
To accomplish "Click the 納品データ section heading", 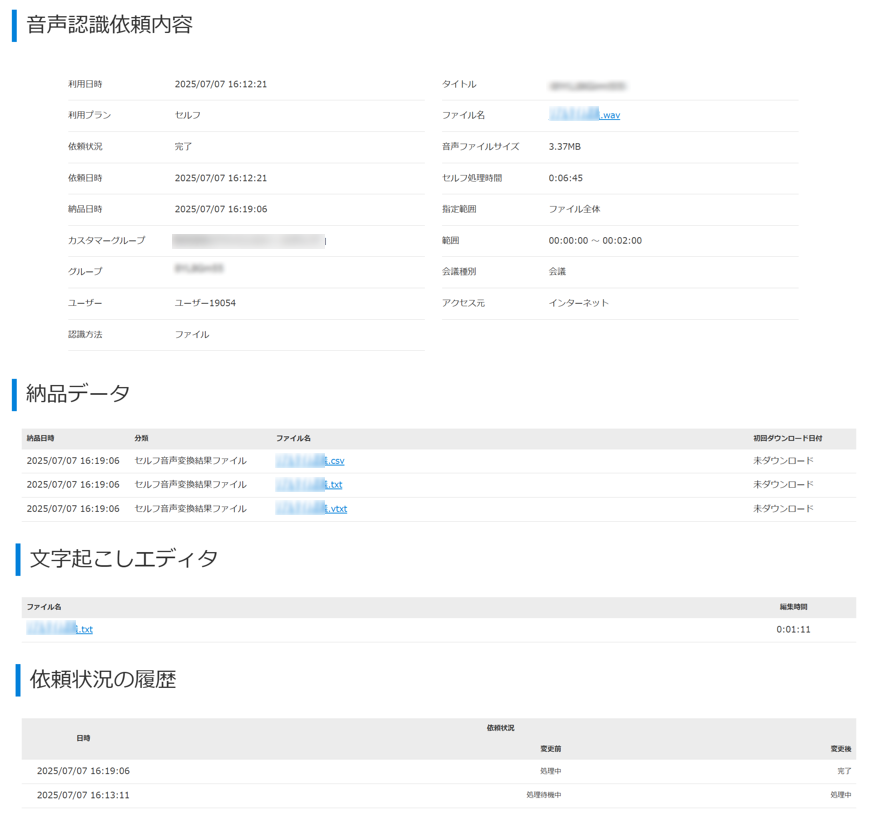I will pyautogui.click(x=80, y=394).
